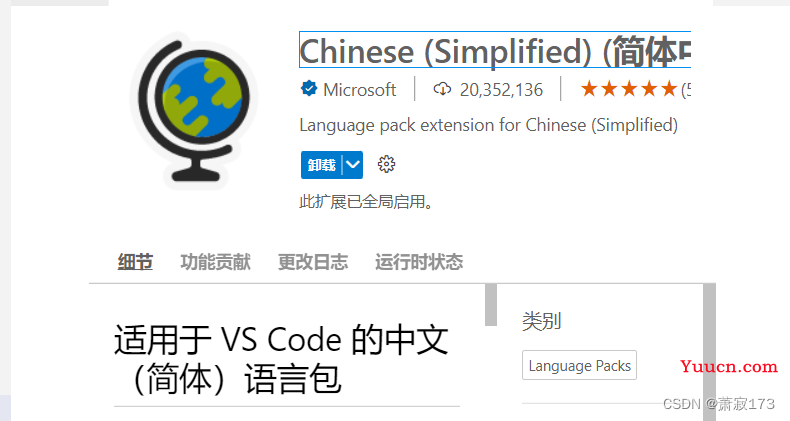Click the readme content scrollbar thumb
This screenshot has height=421, width=790.
(x=491, y=305)
